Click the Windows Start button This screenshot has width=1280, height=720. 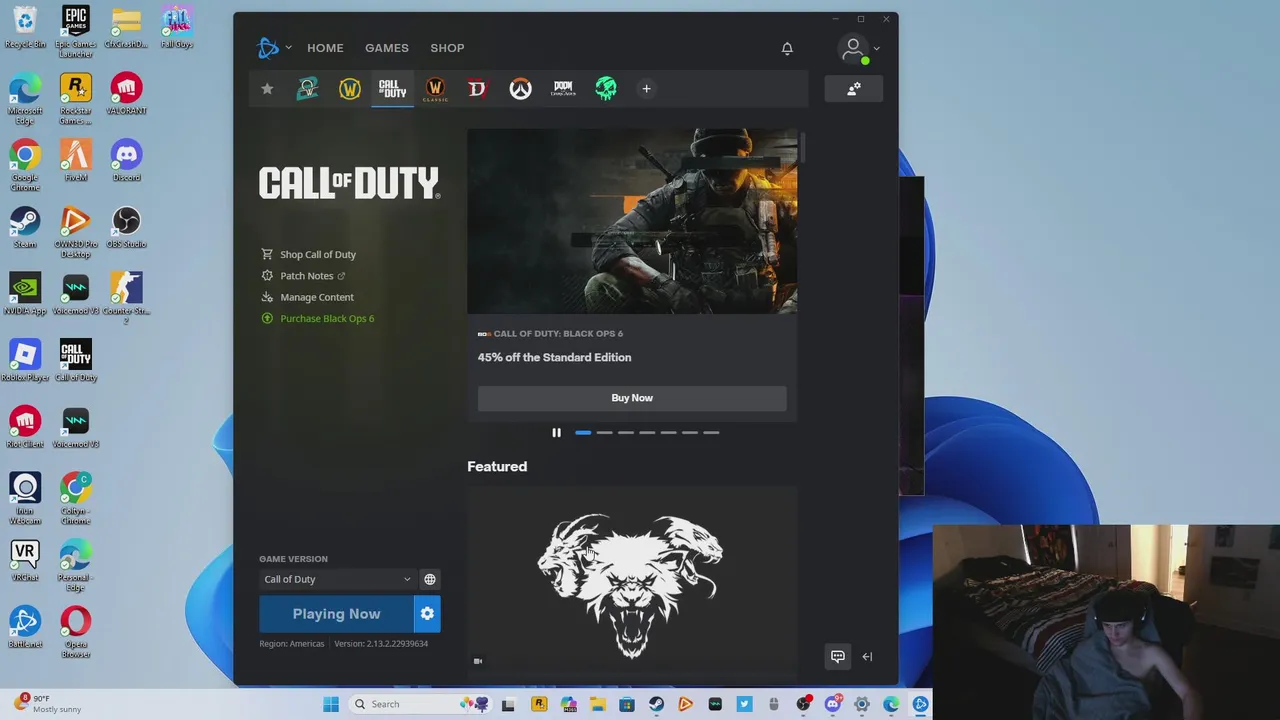(331, 704)
